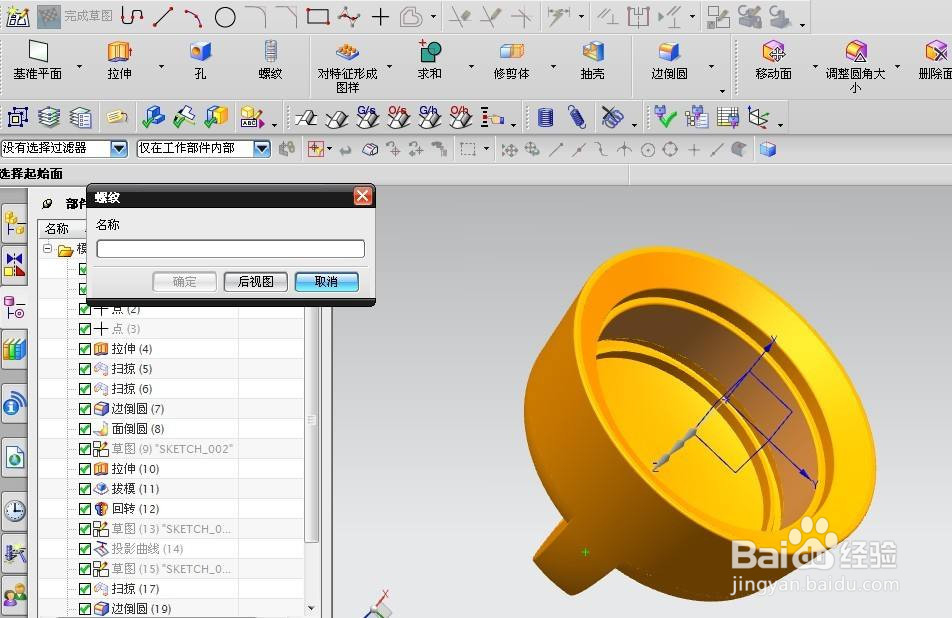This screenshot has width=952, height=618.
Task: Click the green checkmark analysis icon
Action: click(665, 117)
